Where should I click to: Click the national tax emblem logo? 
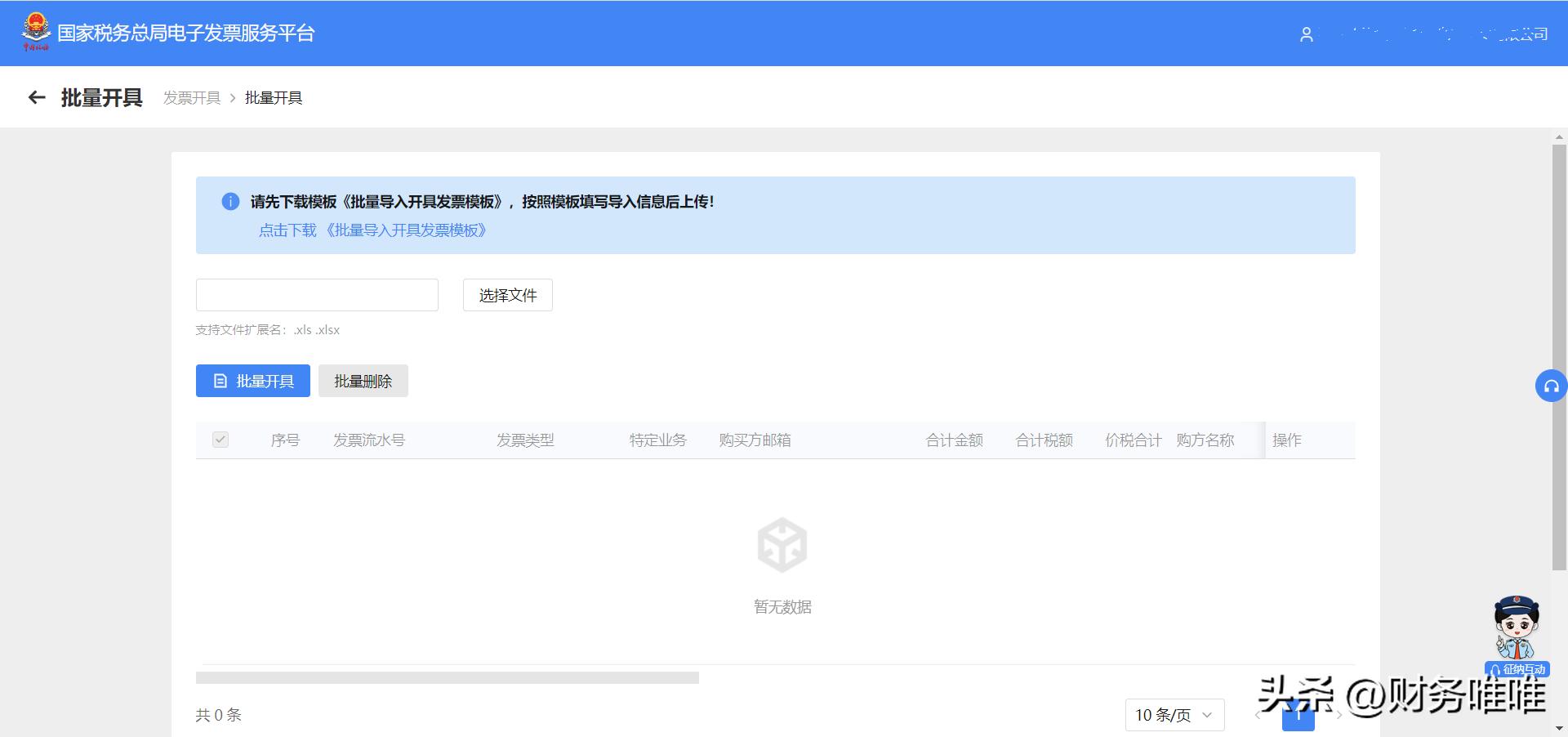click(36, 32)
